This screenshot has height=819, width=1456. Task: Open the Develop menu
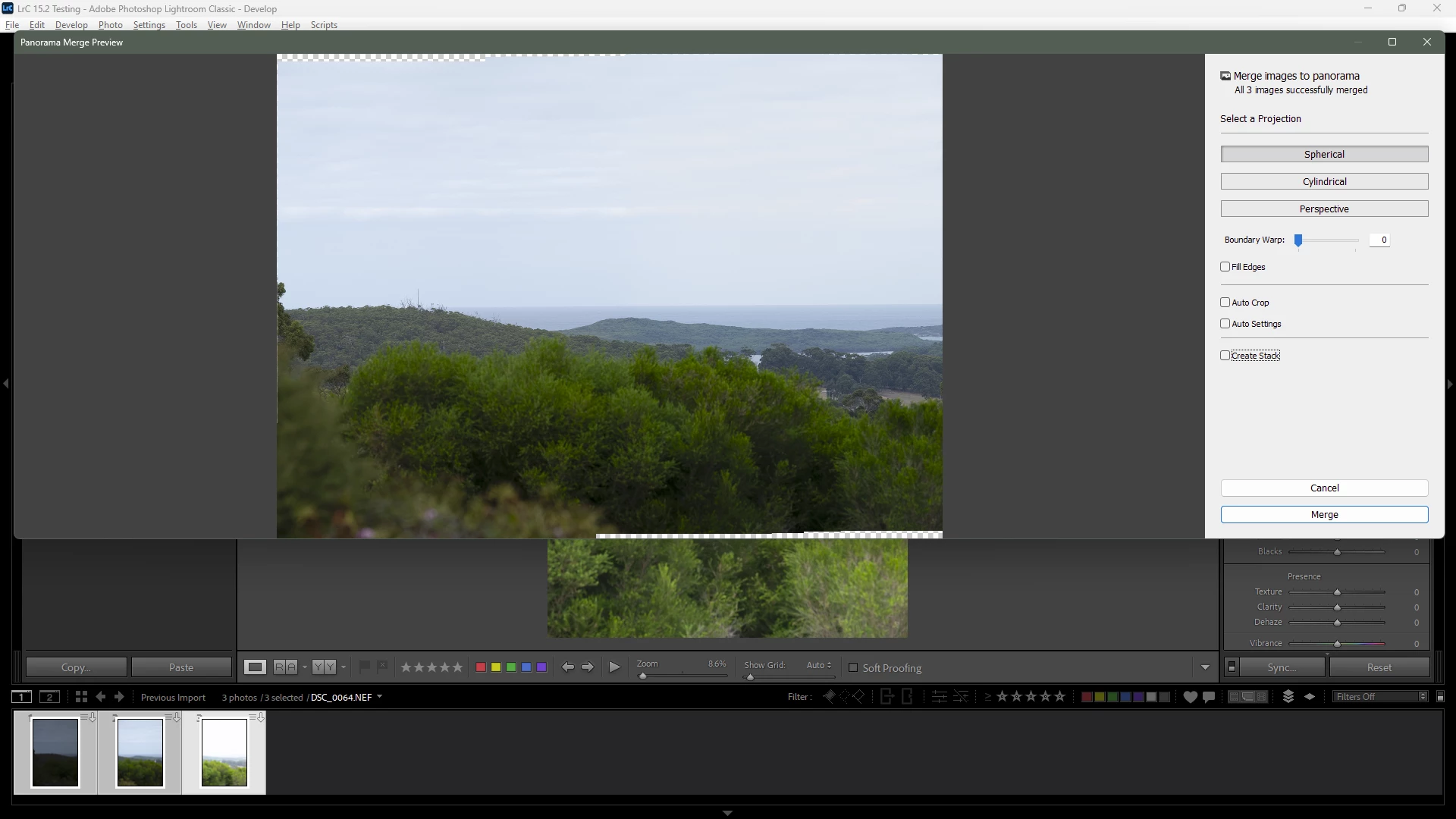pyautogui.click(x=71, y=25)
